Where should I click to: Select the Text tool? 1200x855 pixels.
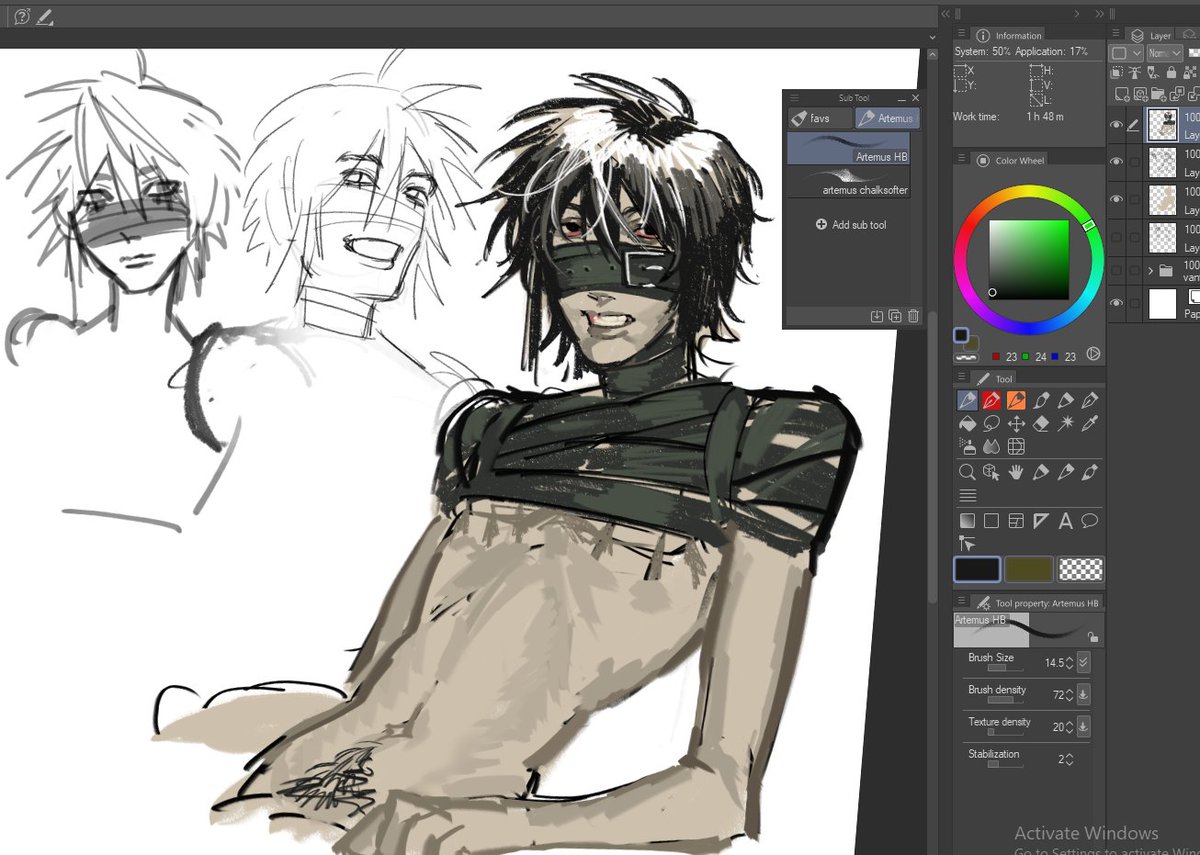[1066, 521]
